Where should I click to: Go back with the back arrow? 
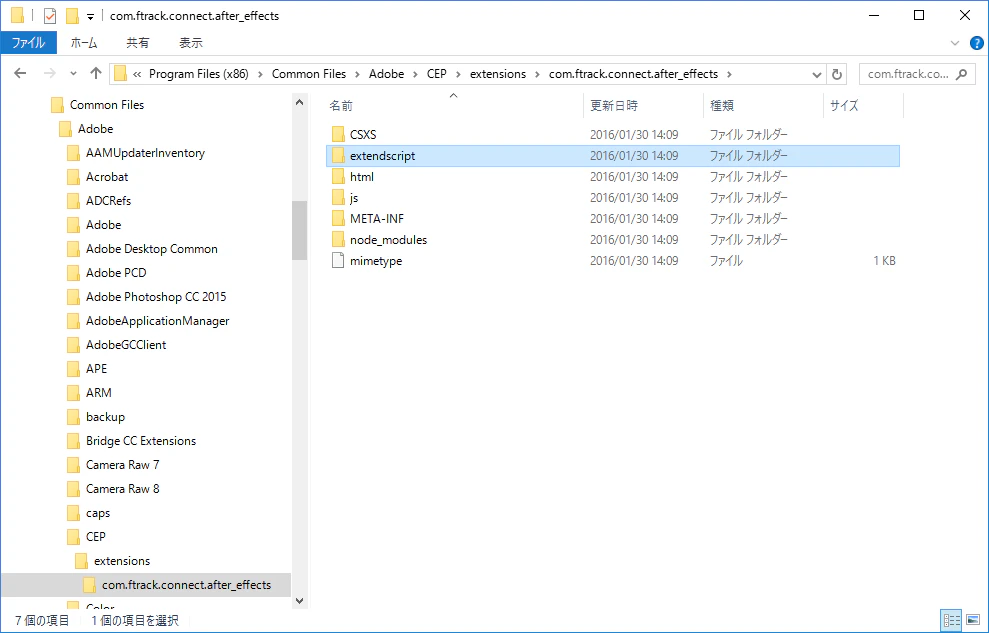tap(20, 74)
